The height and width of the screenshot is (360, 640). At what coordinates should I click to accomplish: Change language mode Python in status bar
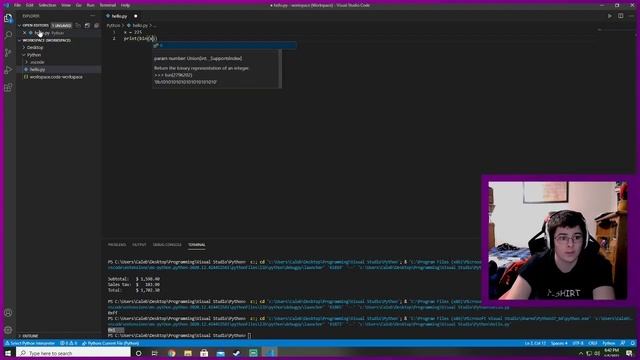tap(609, 343)
